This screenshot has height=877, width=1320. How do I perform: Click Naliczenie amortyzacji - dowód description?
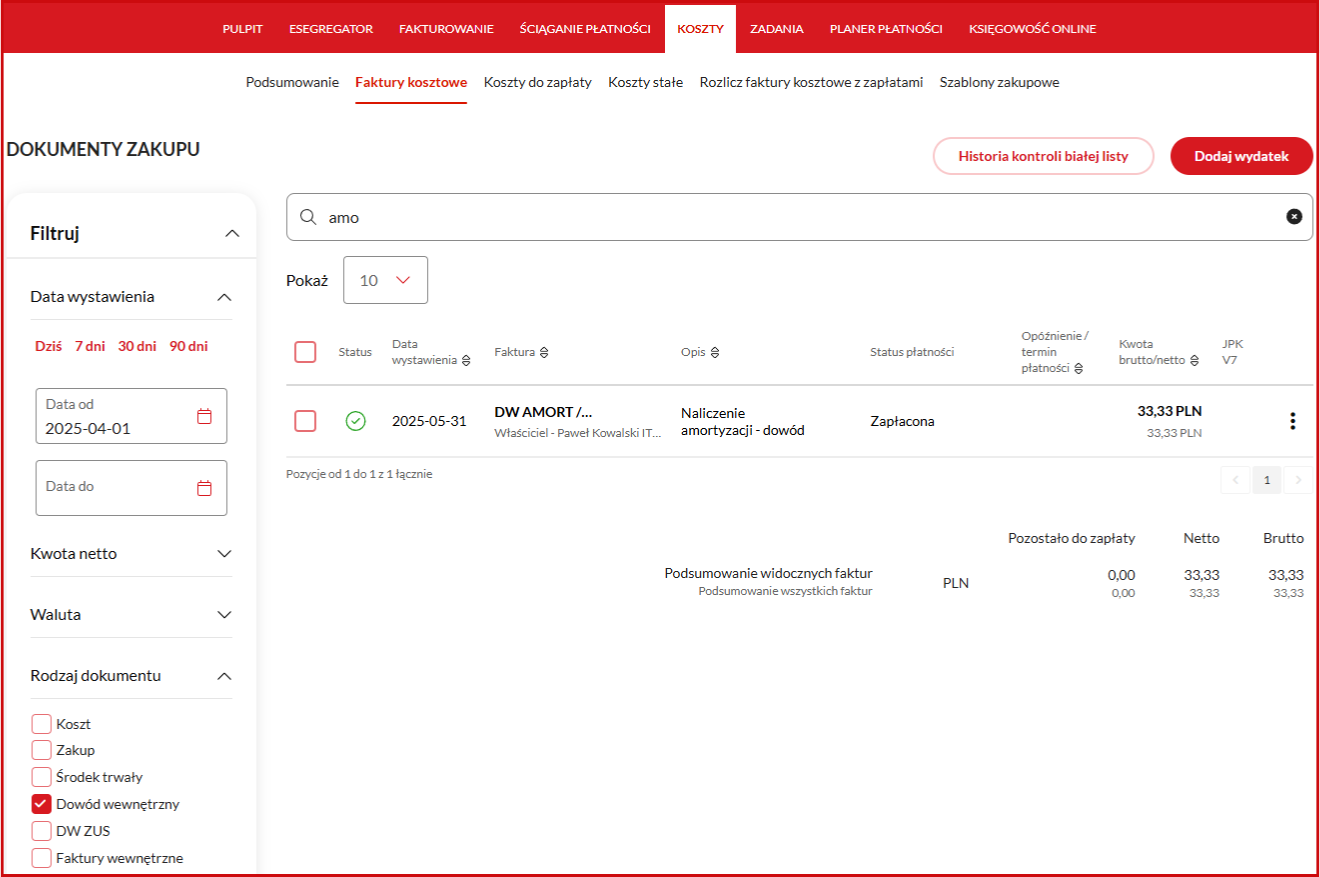click(743, 422)
